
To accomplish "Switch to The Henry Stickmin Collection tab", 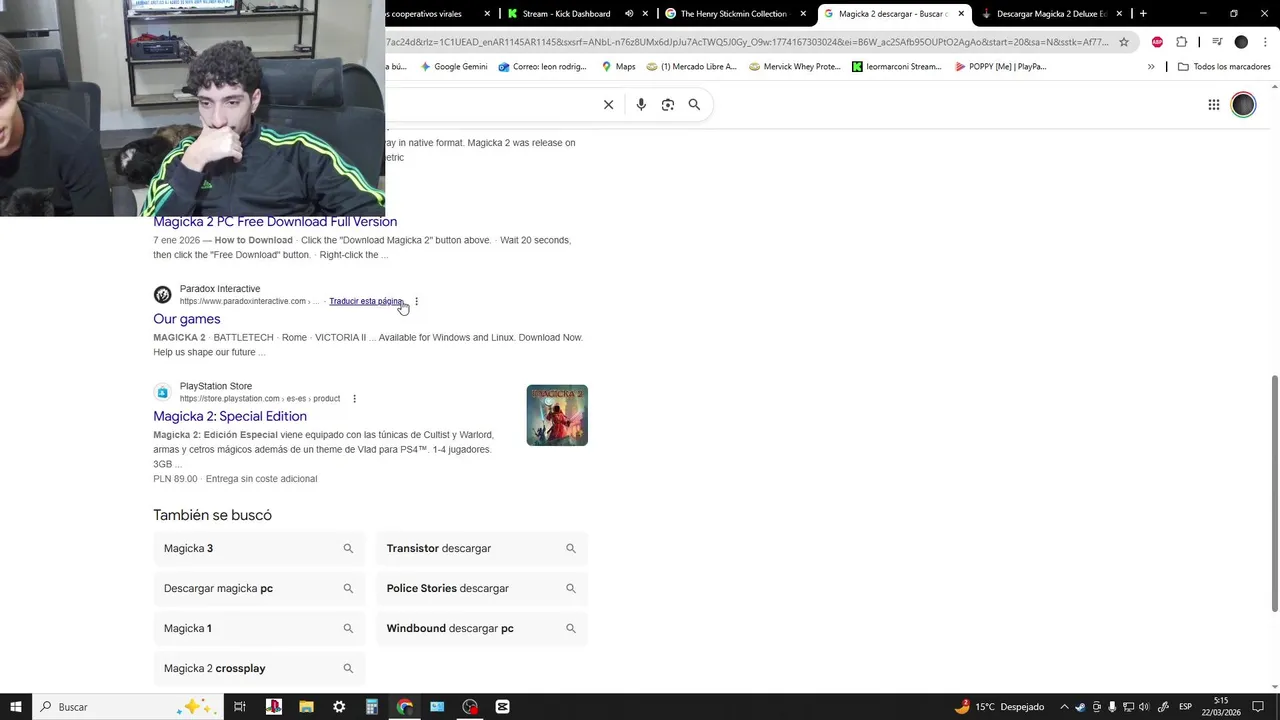I will [733, 14].
